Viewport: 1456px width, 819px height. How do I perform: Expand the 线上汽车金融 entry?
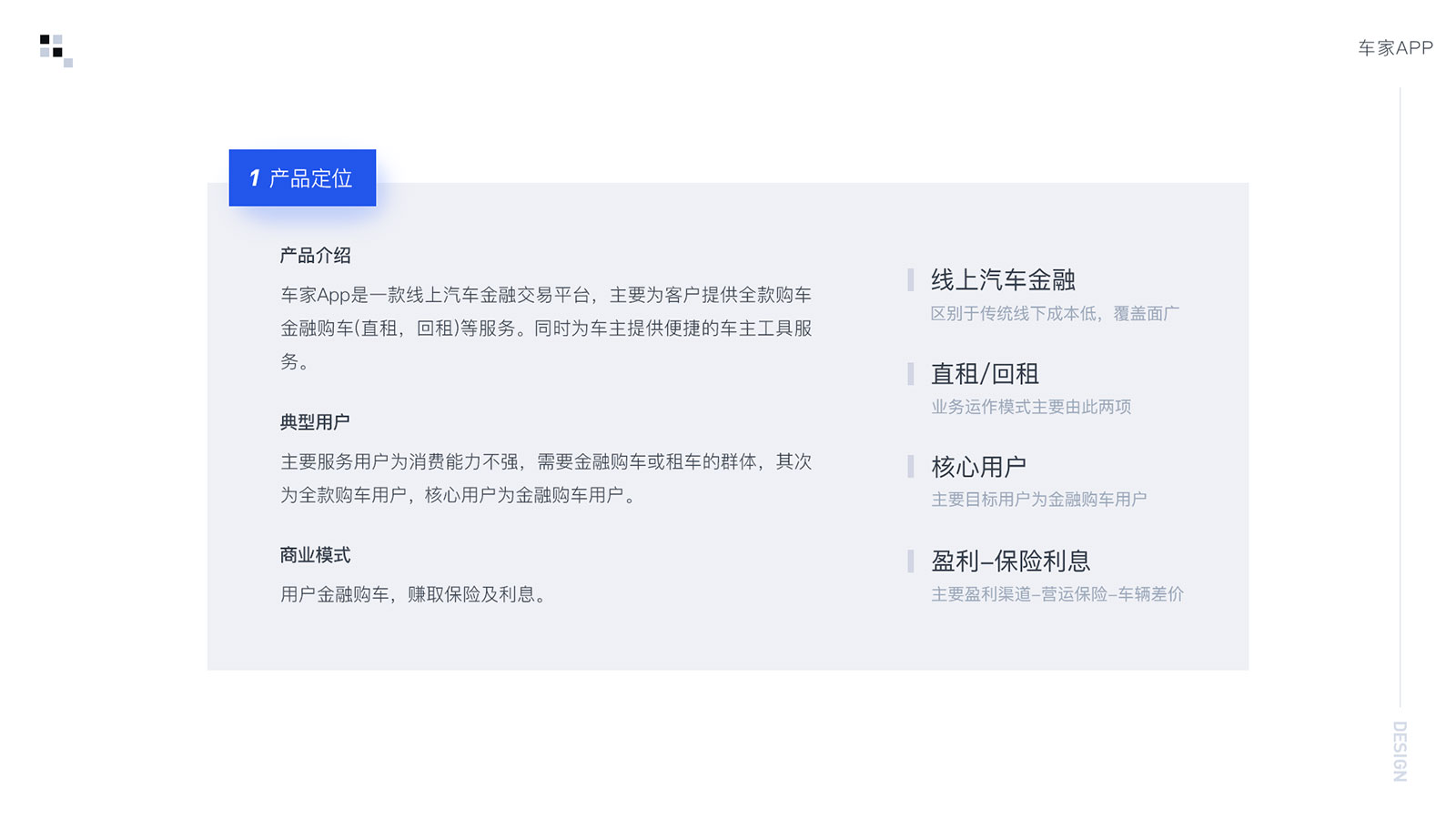[1003, 281]
